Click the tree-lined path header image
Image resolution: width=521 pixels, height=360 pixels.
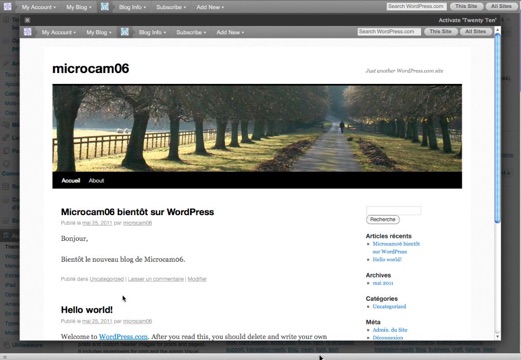click(257, 128)
